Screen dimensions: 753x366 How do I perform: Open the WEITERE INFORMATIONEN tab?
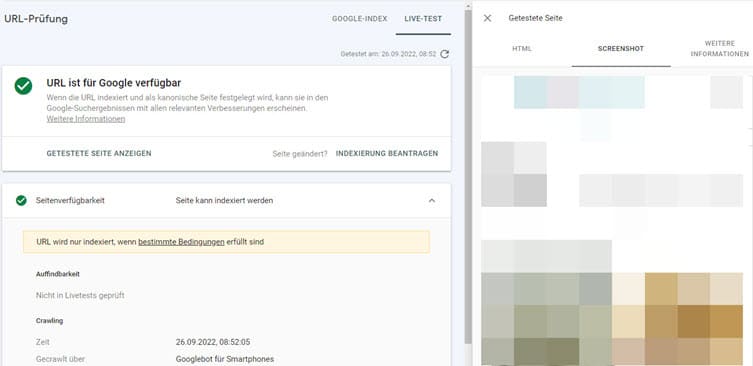point(720,49)
